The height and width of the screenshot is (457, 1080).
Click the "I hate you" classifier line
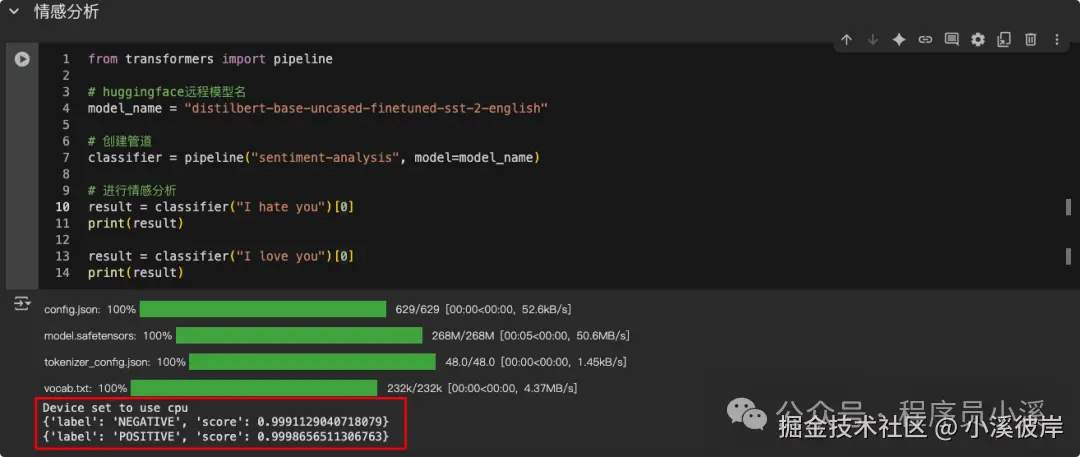click(221, 207)
